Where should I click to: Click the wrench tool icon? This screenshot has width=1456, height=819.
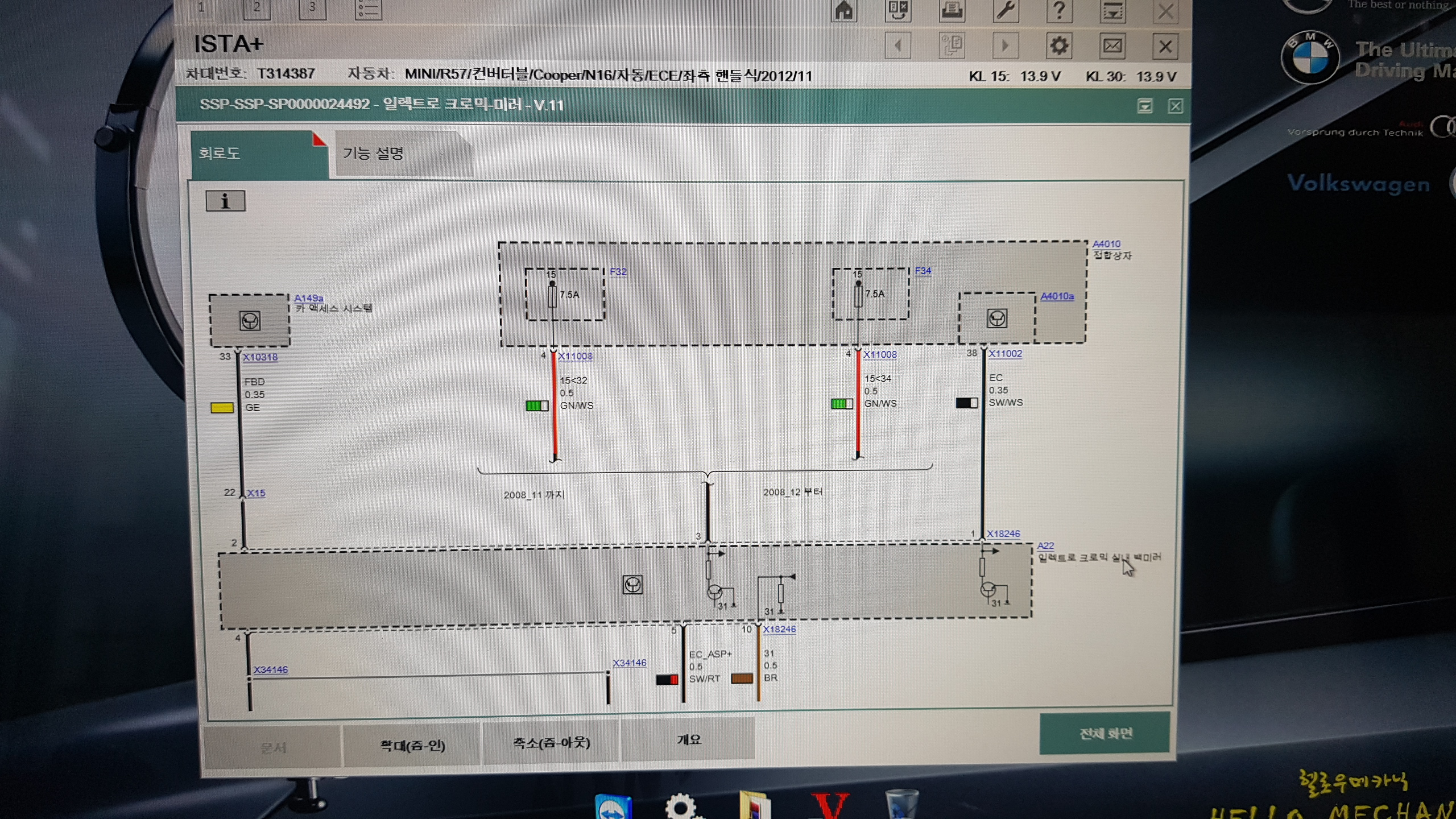[1005, 10]
